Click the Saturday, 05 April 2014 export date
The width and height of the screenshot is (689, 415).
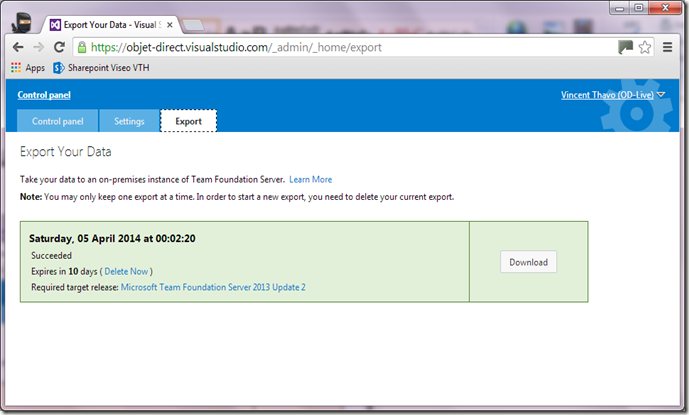point(112,238)
